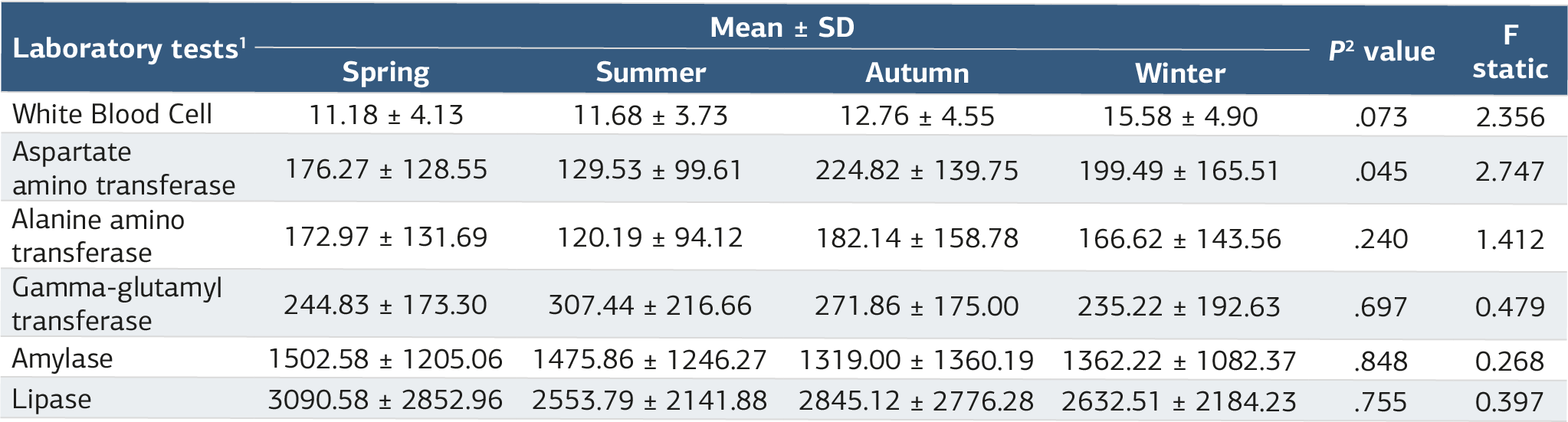This screenshot has height=422, width=1568.
Task: Click the .045 P value cell
Action: (1381, 172)
